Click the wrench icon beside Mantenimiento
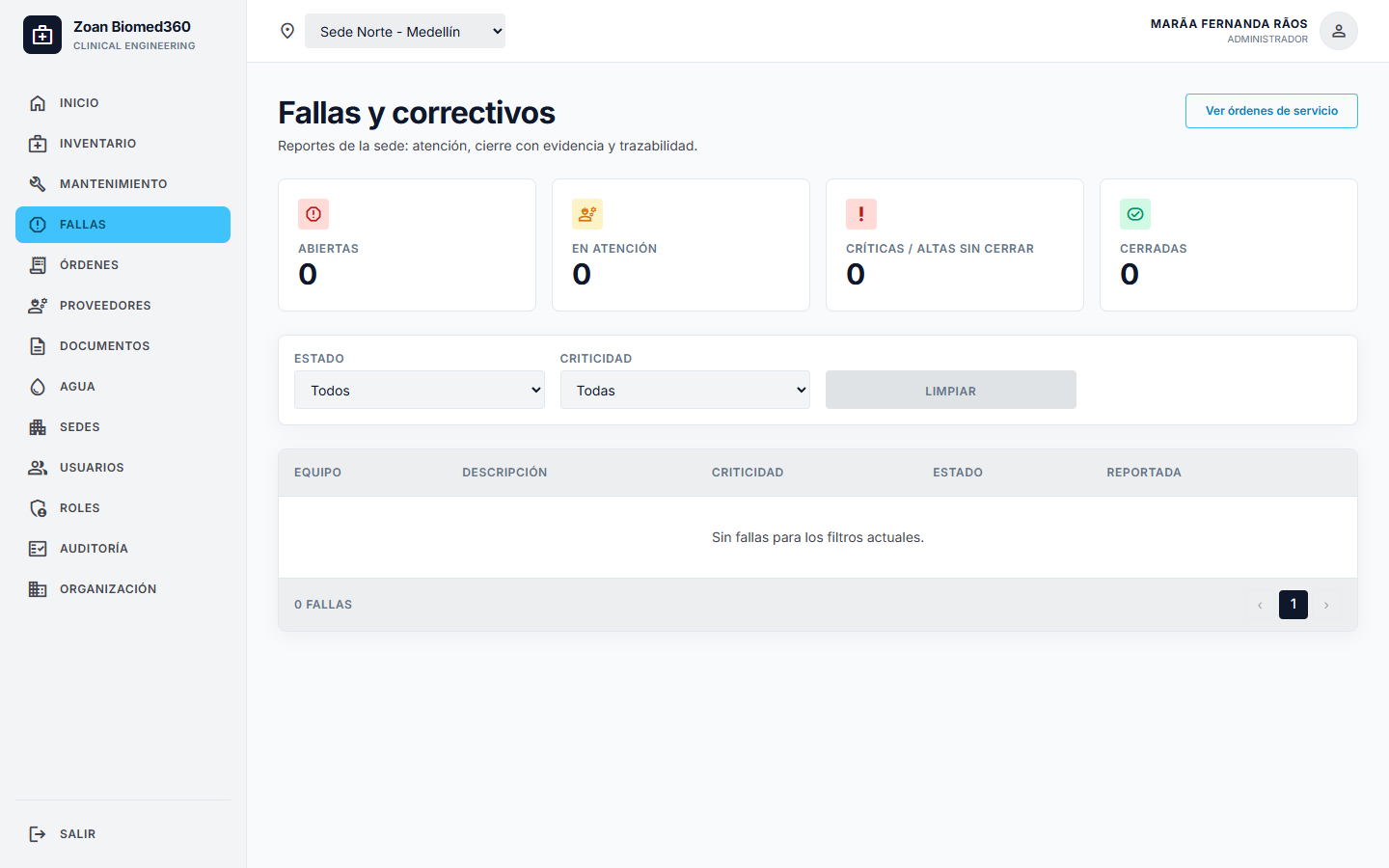Image resolution: width=1389 pixels, height=868 pixels. tap(38, 184)
